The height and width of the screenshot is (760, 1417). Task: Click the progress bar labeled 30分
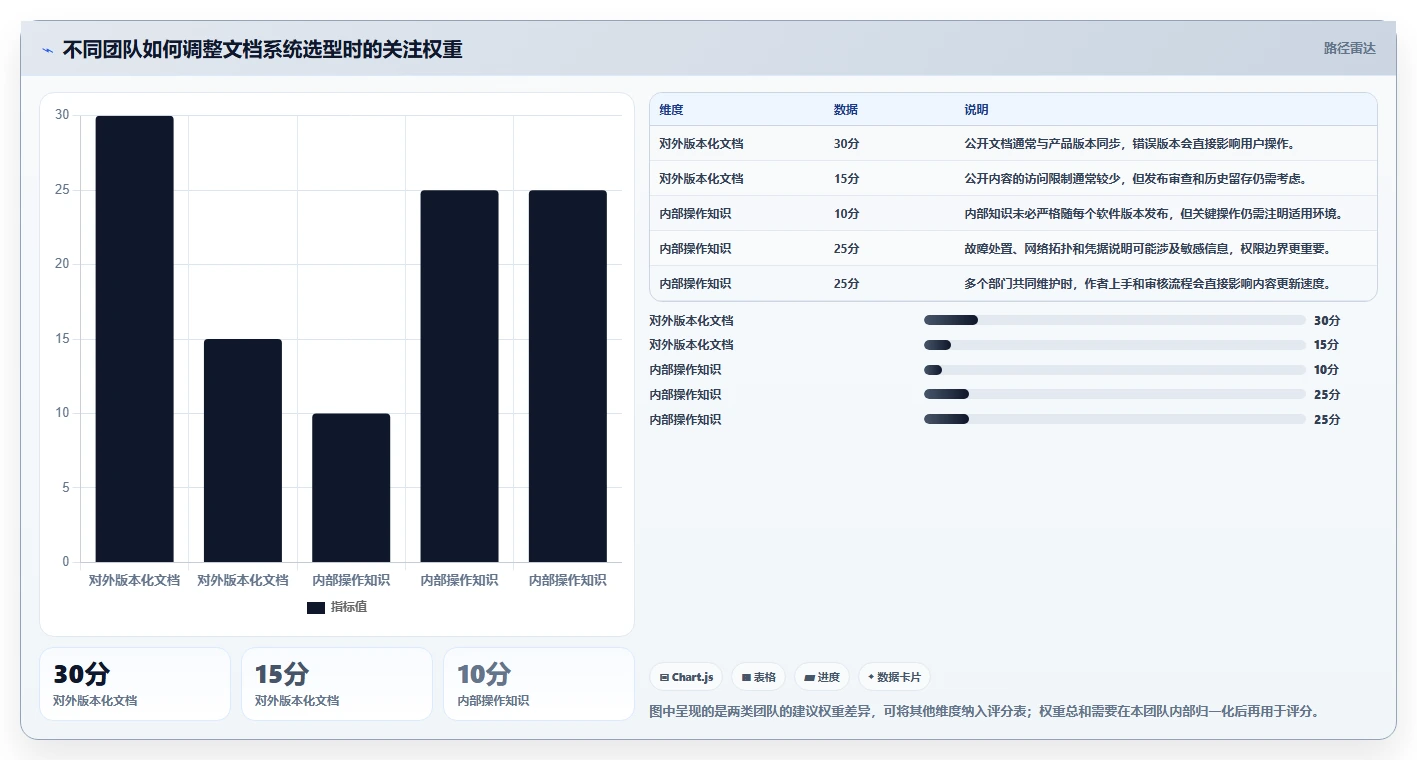[x=1115, y=320]
